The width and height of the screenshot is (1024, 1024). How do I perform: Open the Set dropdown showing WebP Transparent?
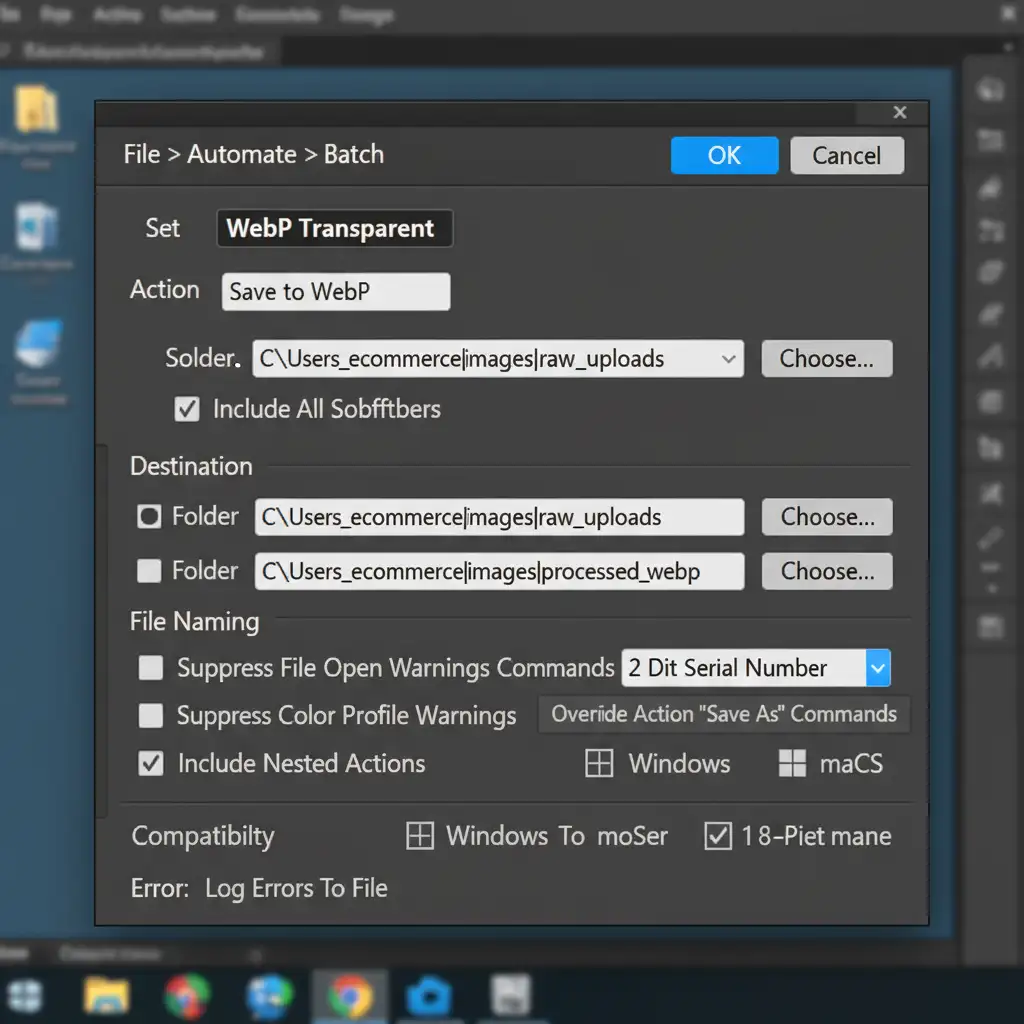[334, 228]
